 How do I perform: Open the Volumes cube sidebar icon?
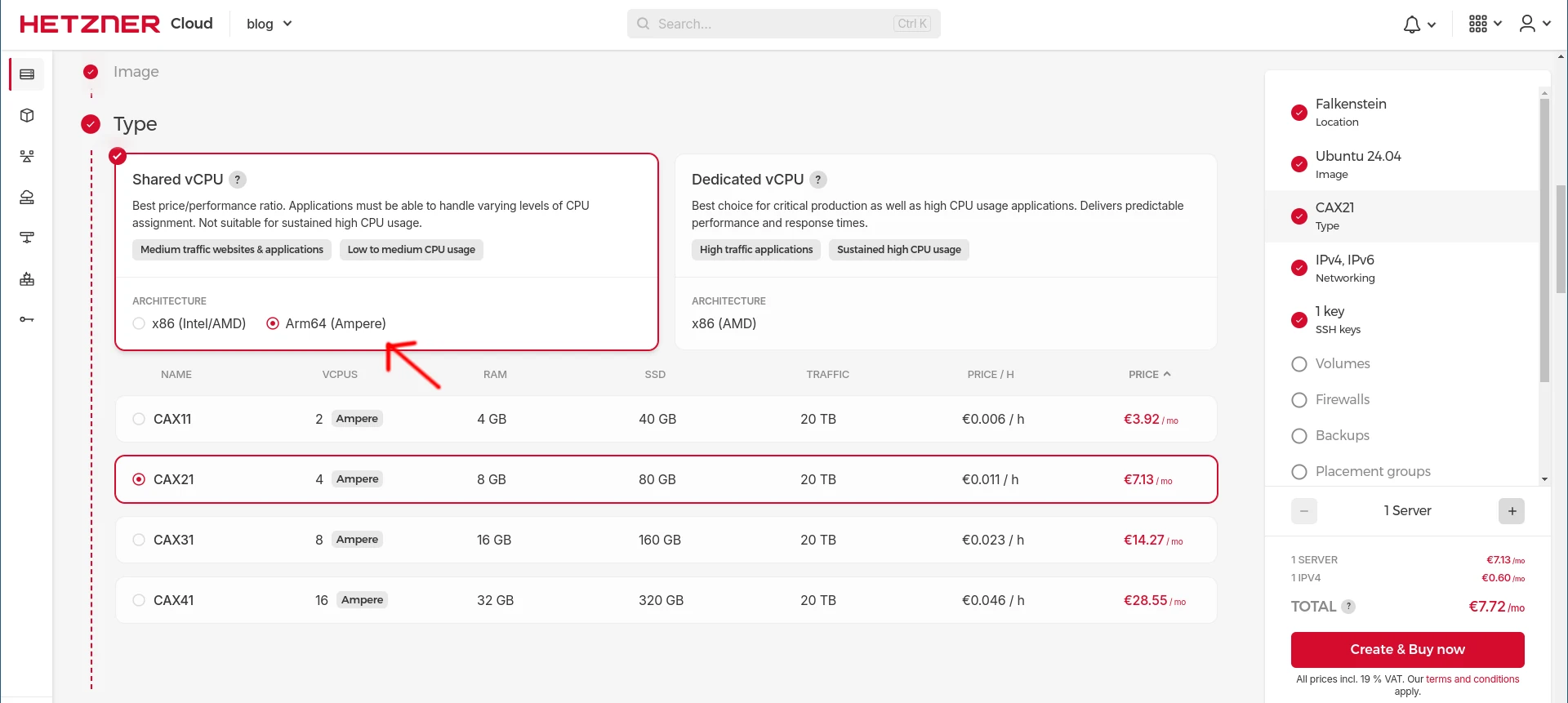click(27, 115)
